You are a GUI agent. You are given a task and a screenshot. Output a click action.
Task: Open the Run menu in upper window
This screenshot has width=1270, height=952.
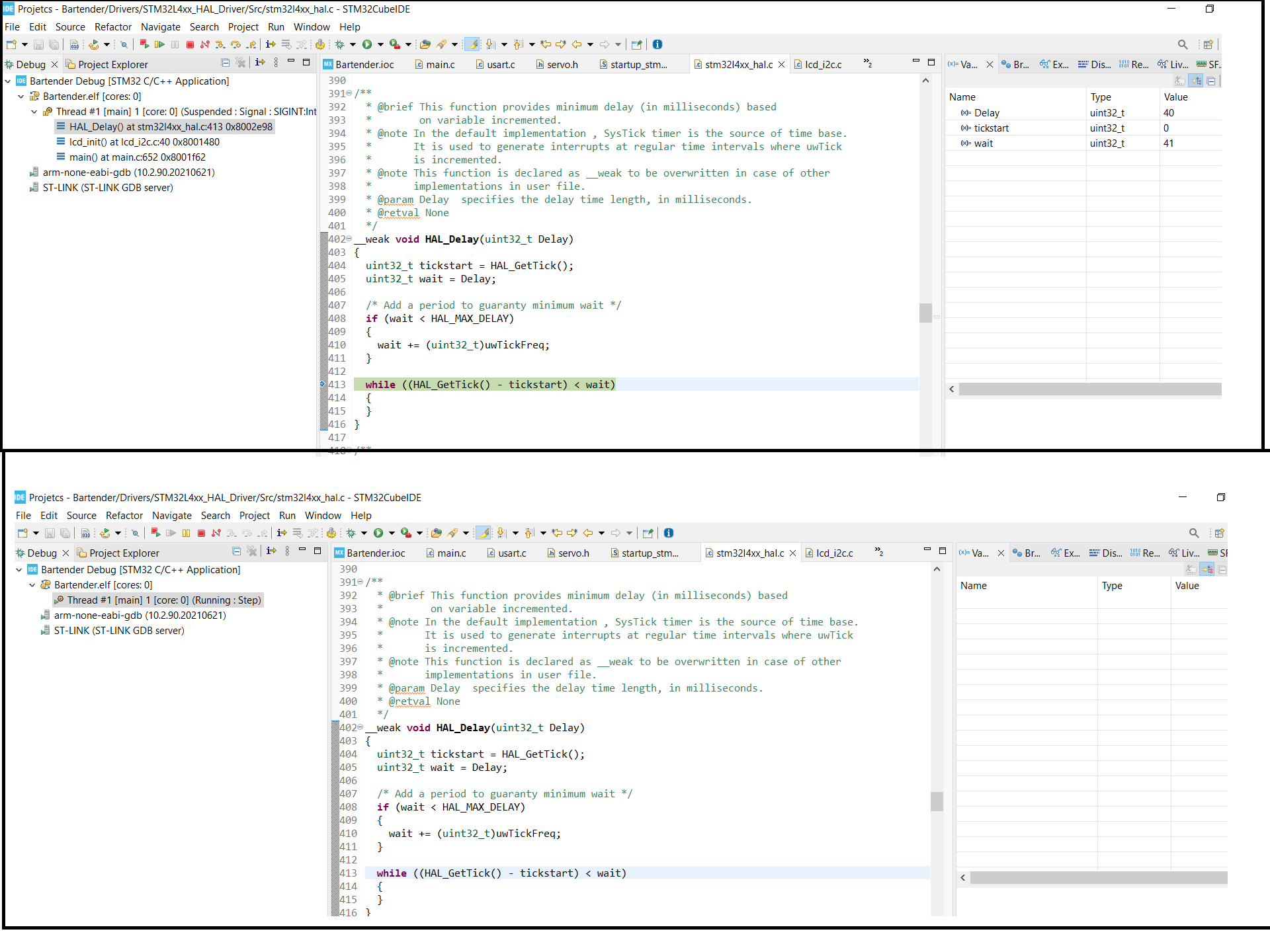276,27
